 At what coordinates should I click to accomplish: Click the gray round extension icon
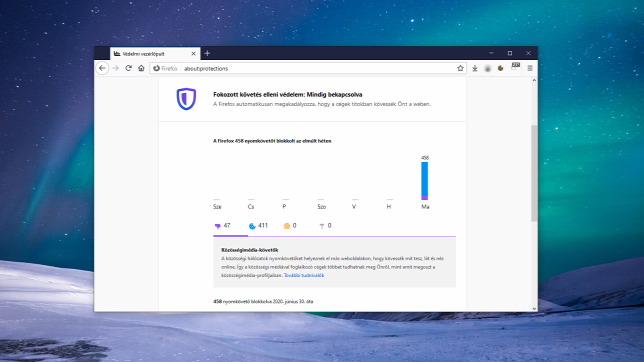tap(488, 69)
